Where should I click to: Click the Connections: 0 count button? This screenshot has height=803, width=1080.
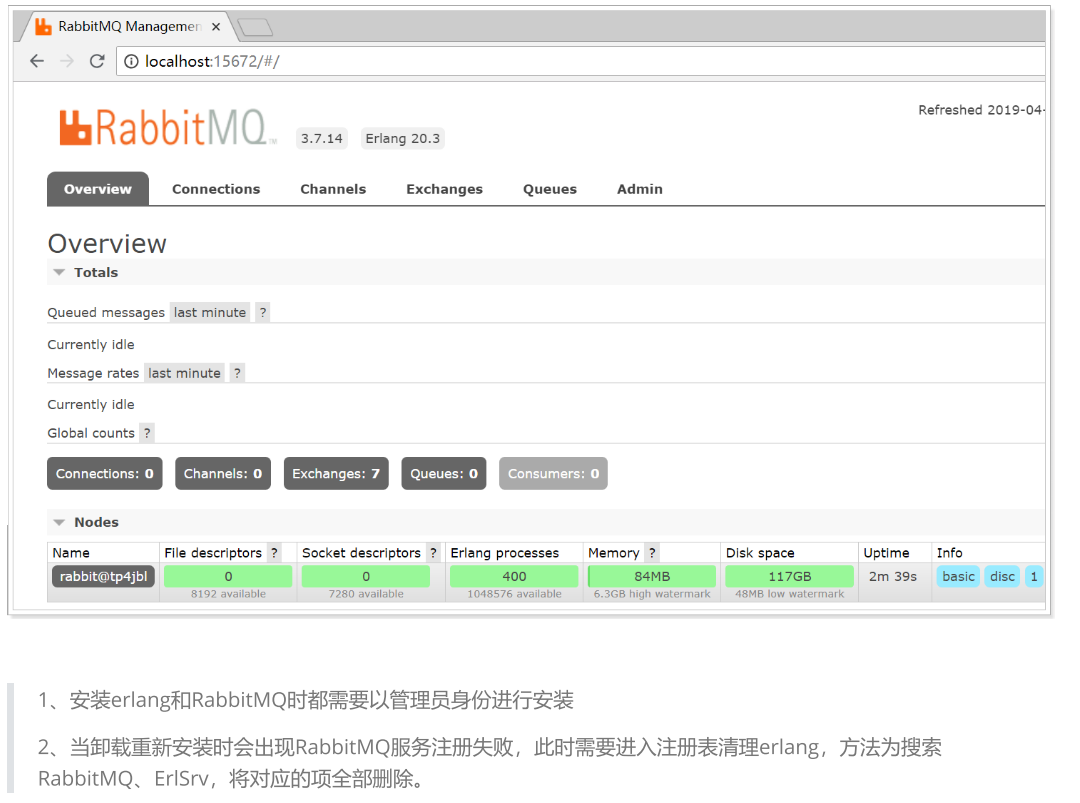tap(105, 474)
